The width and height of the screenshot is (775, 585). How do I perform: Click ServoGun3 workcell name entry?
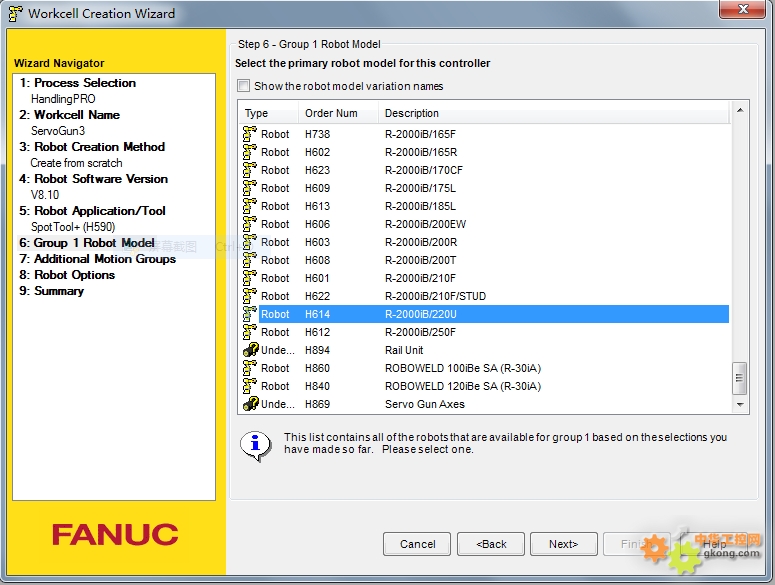pos(58,131)
